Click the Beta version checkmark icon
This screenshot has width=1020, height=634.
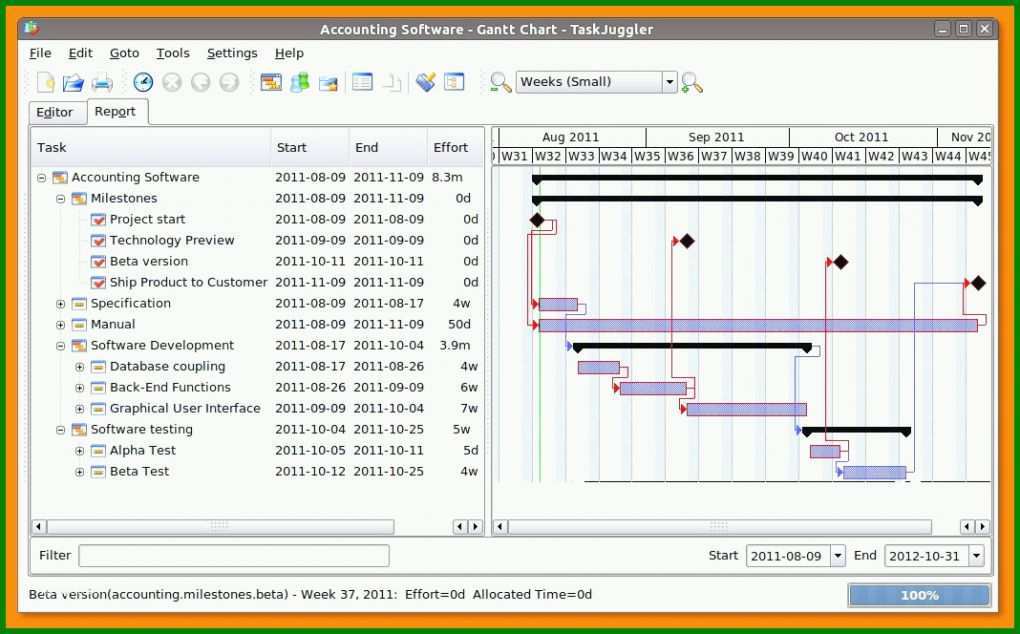coord(98,261)
